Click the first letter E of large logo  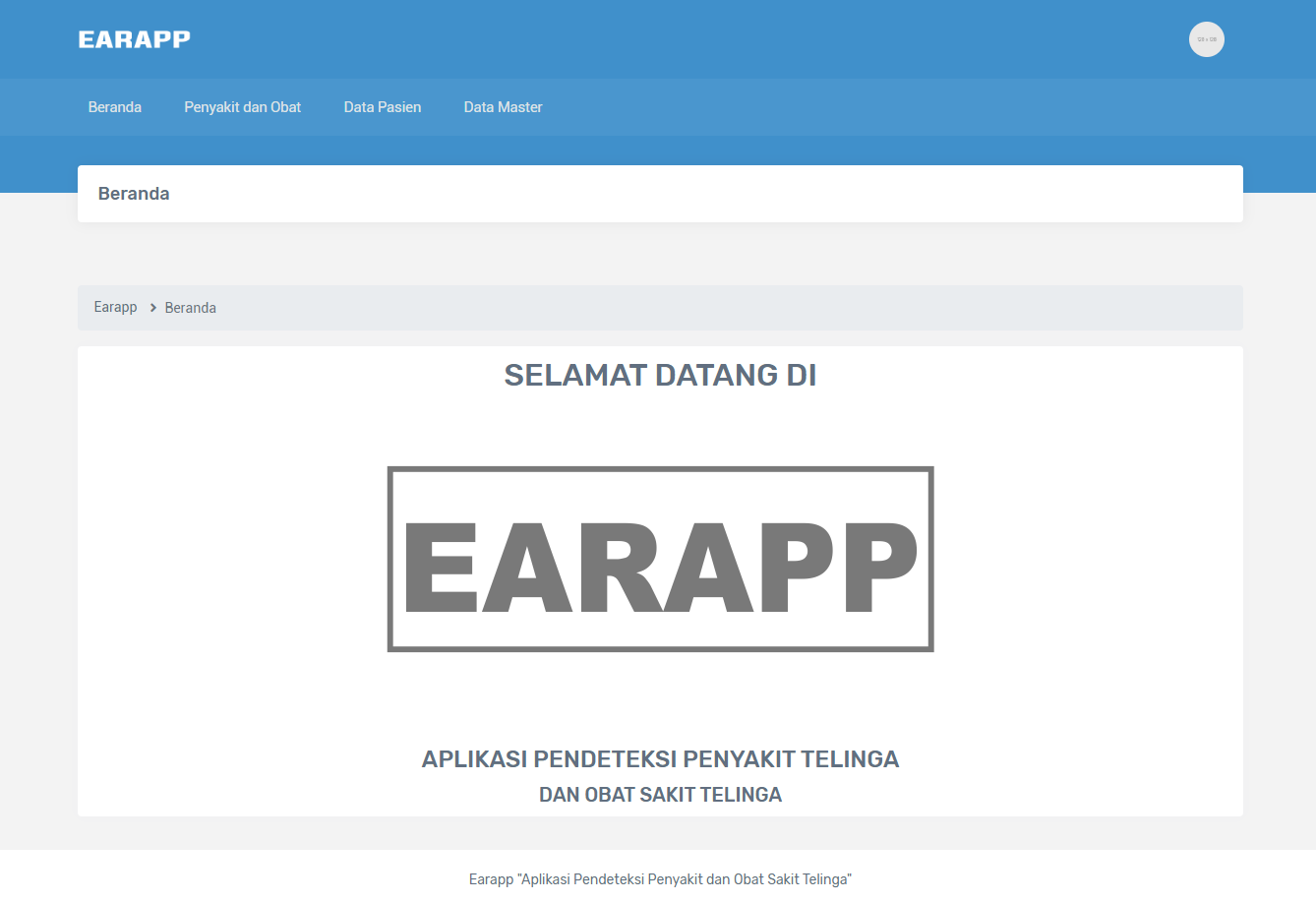(441, 568)
